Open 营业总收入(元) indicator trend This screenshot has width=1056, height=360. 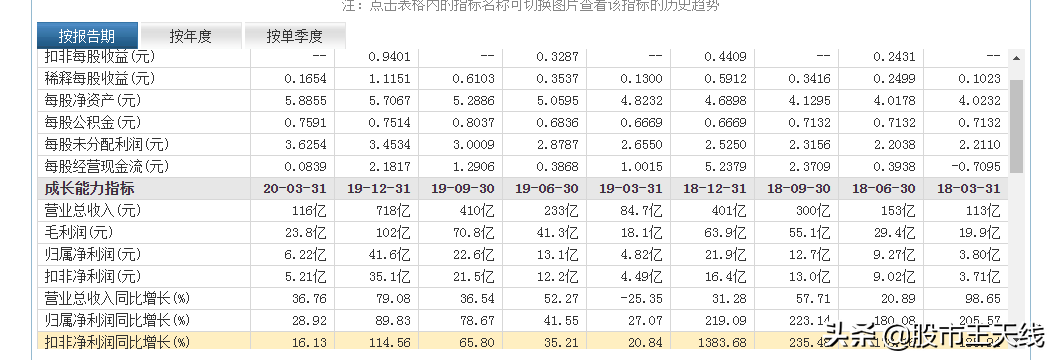pyautogui.click(x=92, y=211)
